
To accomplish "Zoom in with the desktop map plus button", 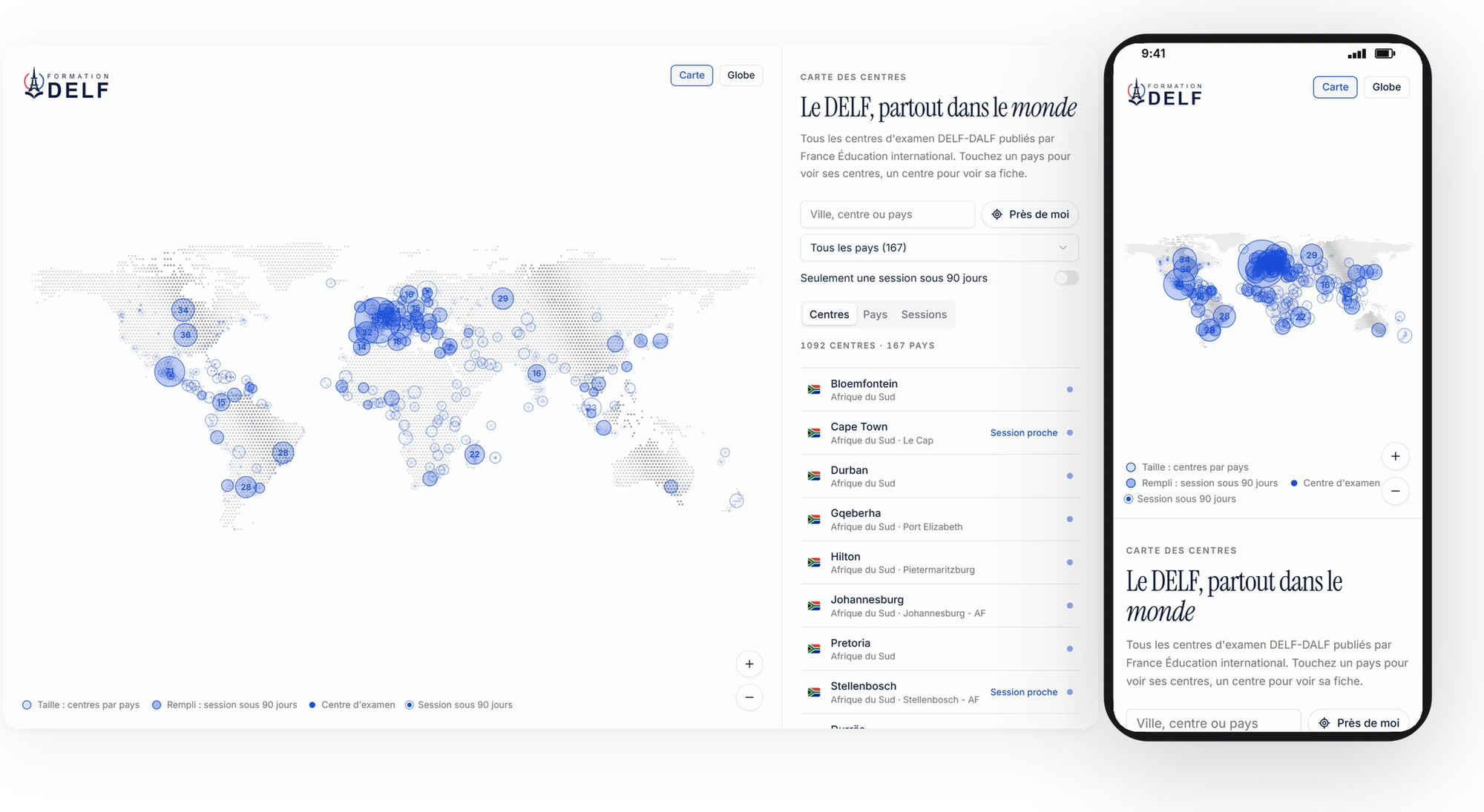I will point(749,664).
